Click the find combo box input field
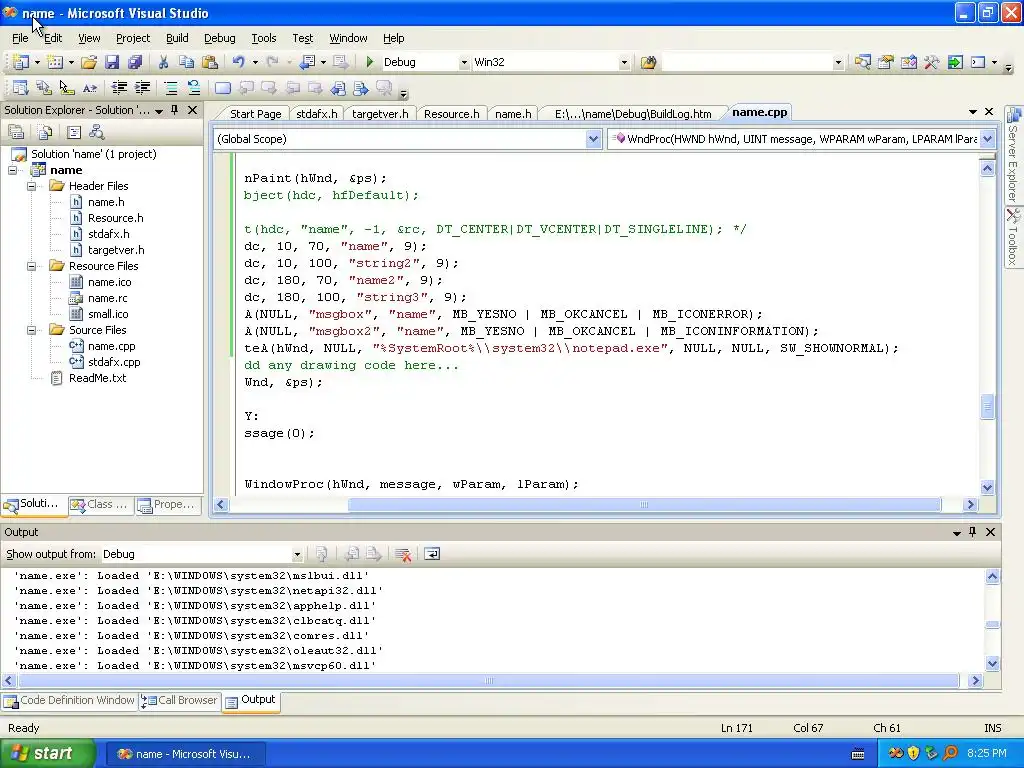The width and height of the screenshot is (1024, 768). 747,63
